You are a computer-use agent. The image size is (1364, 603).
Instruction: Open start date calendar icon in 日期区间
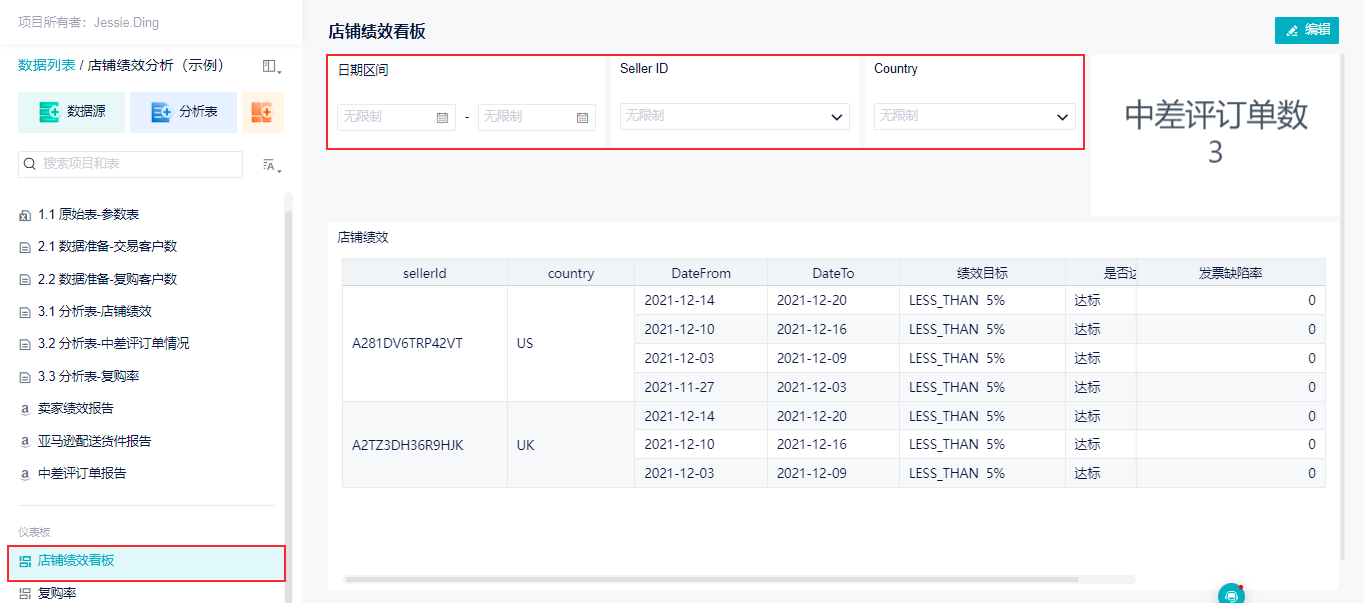point(442,118)
